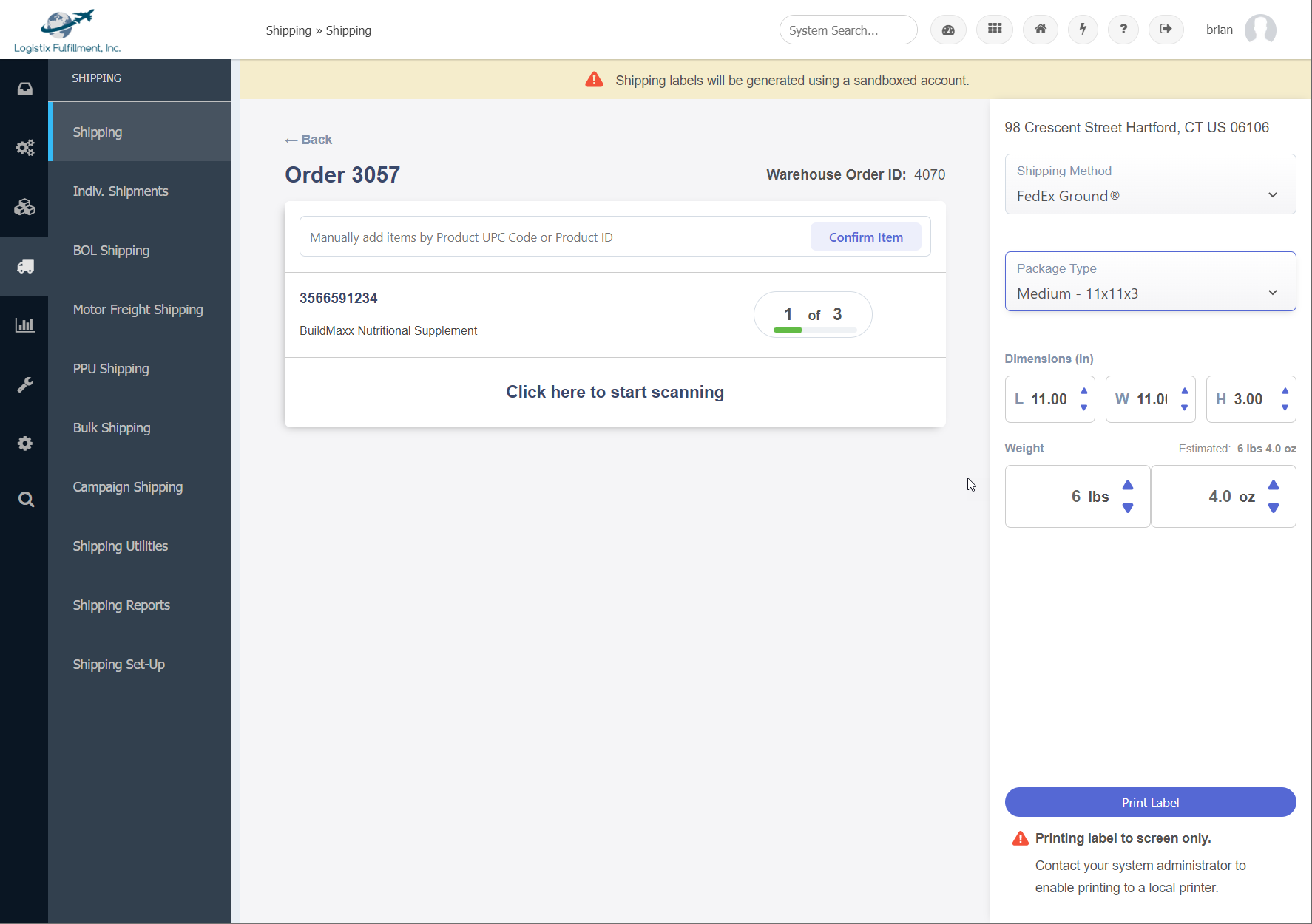1312x924 pixels.
Task: Go back using the Back link
Action: [308, 140]
